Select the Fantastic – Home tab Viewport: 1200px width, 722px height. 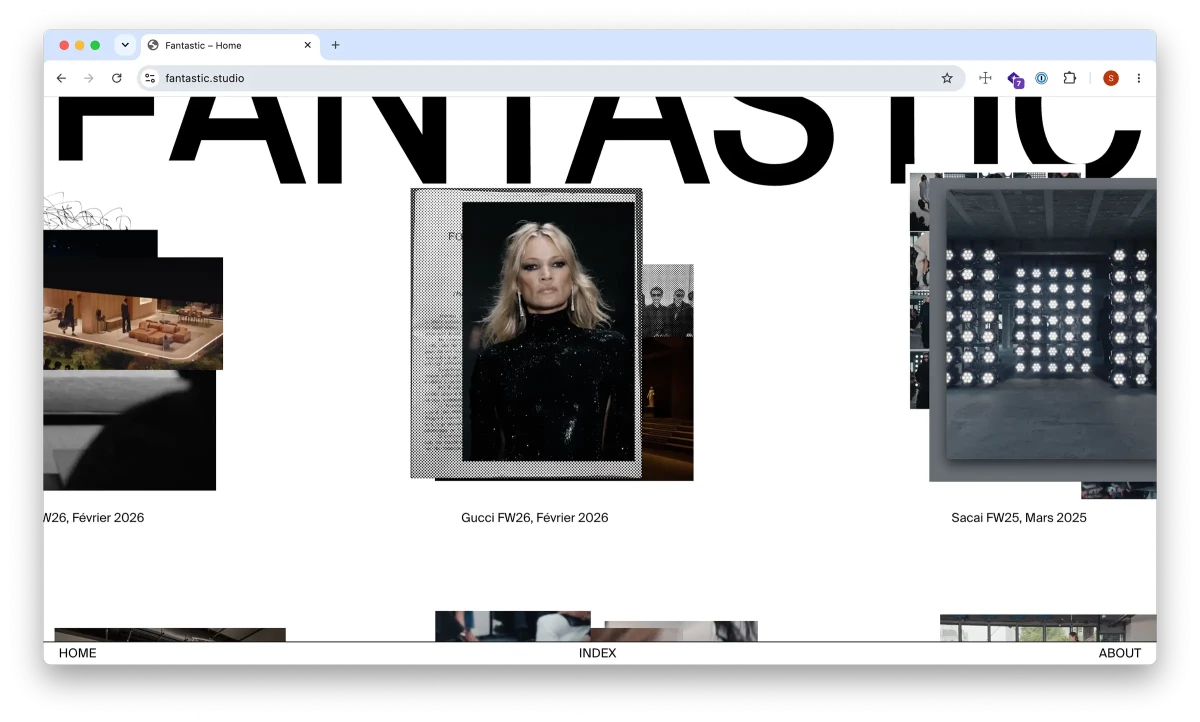230,45
